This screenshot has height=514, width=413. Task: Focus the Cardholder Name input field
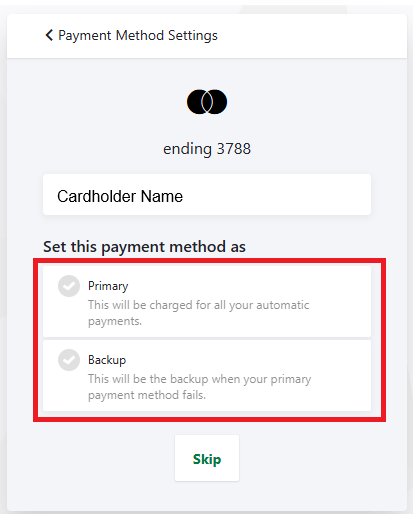(x=207, y=195)
